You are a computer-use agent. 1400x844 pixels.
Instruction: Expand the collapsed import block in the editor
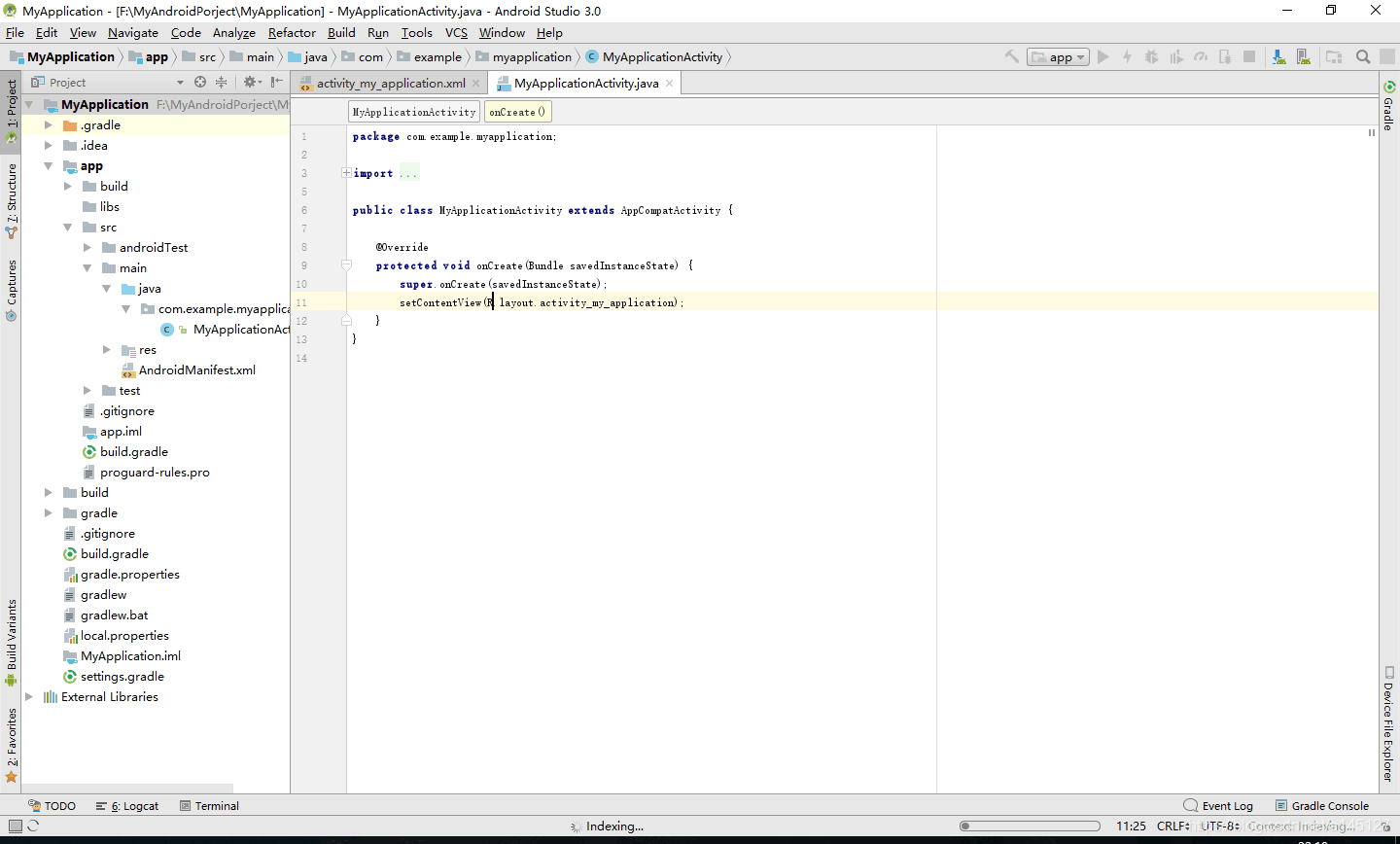[346, 173]
